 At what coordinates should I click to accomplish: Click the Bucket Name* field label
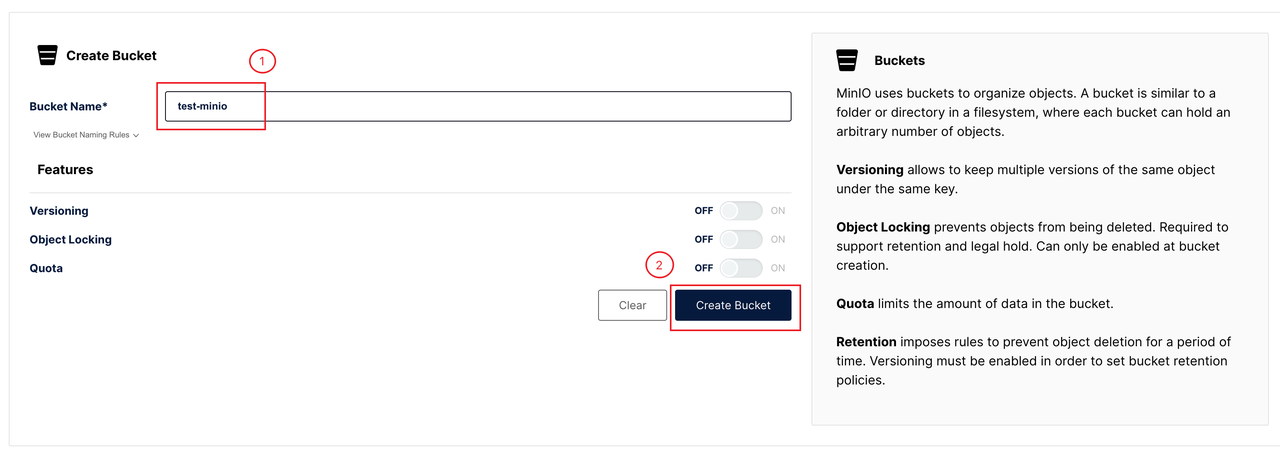[68, 106]
